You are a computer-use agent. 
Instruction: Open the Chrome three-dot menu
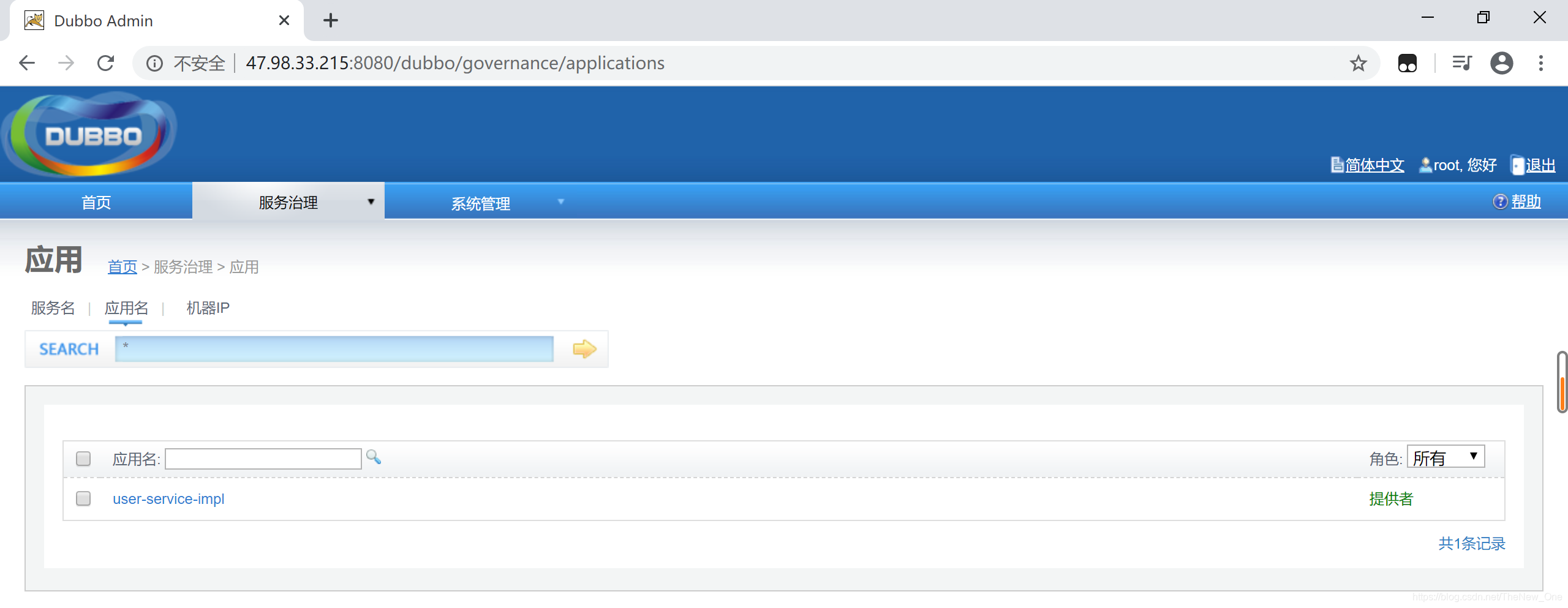coord(1541,63)
